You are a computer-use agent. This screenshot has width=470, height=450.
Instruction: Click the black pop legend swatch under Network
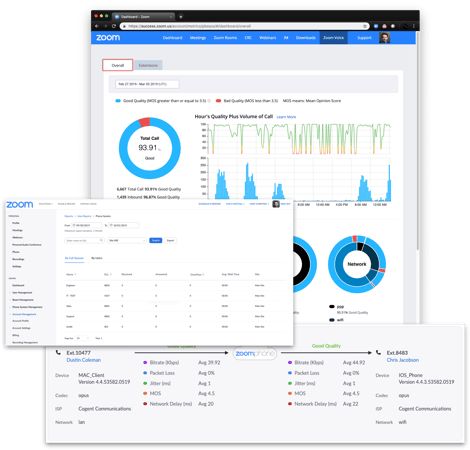coord(332,306)
